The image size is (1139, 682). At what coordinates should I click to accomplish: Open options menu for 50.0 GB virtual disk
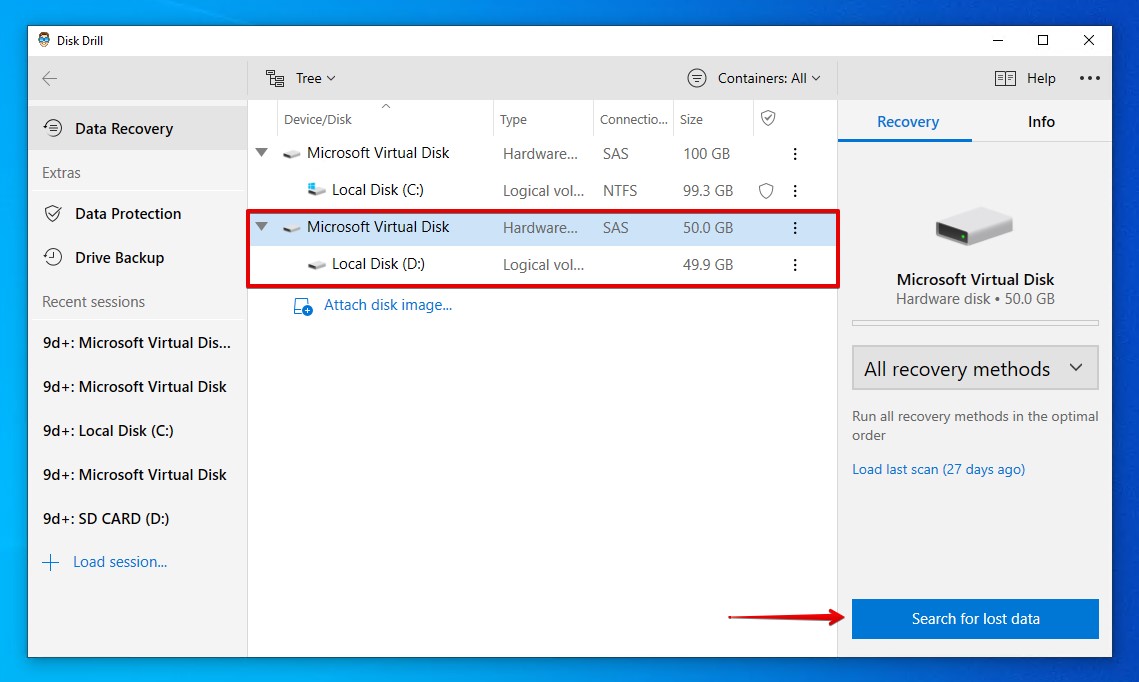click(795, 228)
